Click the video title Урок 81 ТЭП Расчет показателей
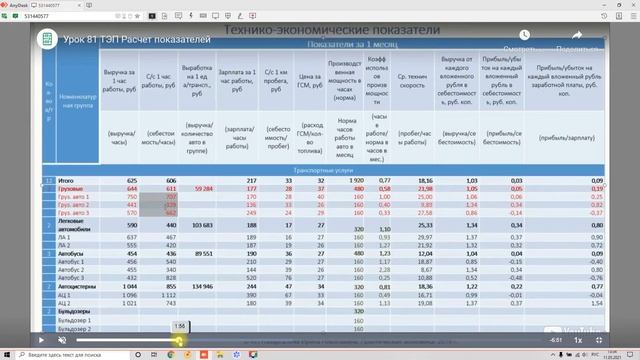640x360 pixels. click(x=137, y=40)
